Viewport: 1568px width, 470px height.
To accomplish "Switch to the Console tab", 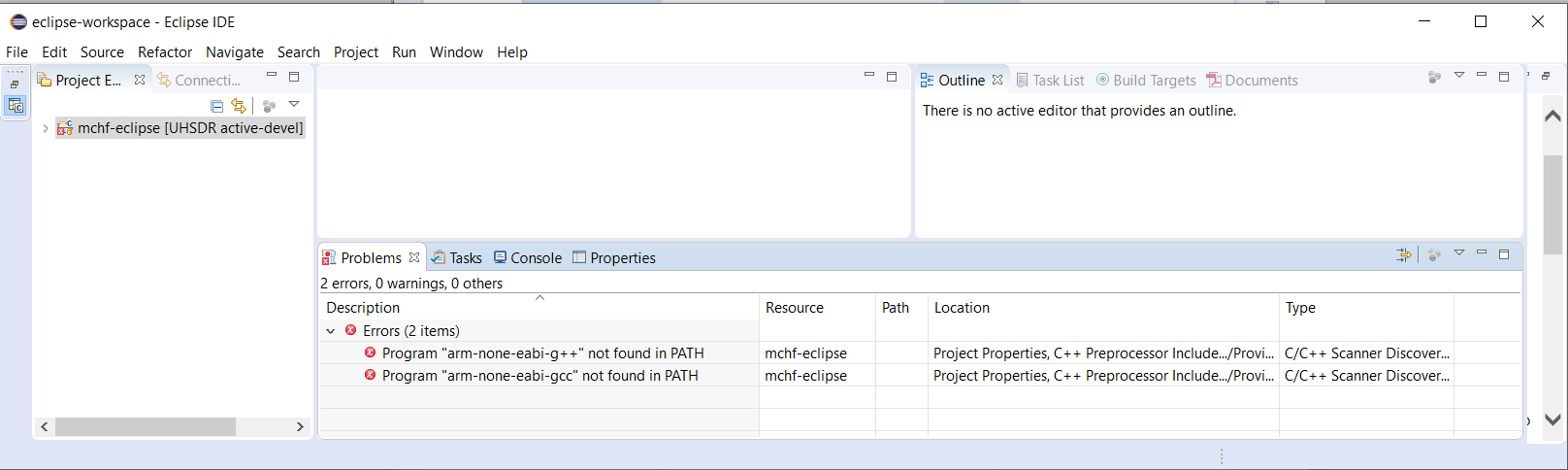I will tap(528, 257).
